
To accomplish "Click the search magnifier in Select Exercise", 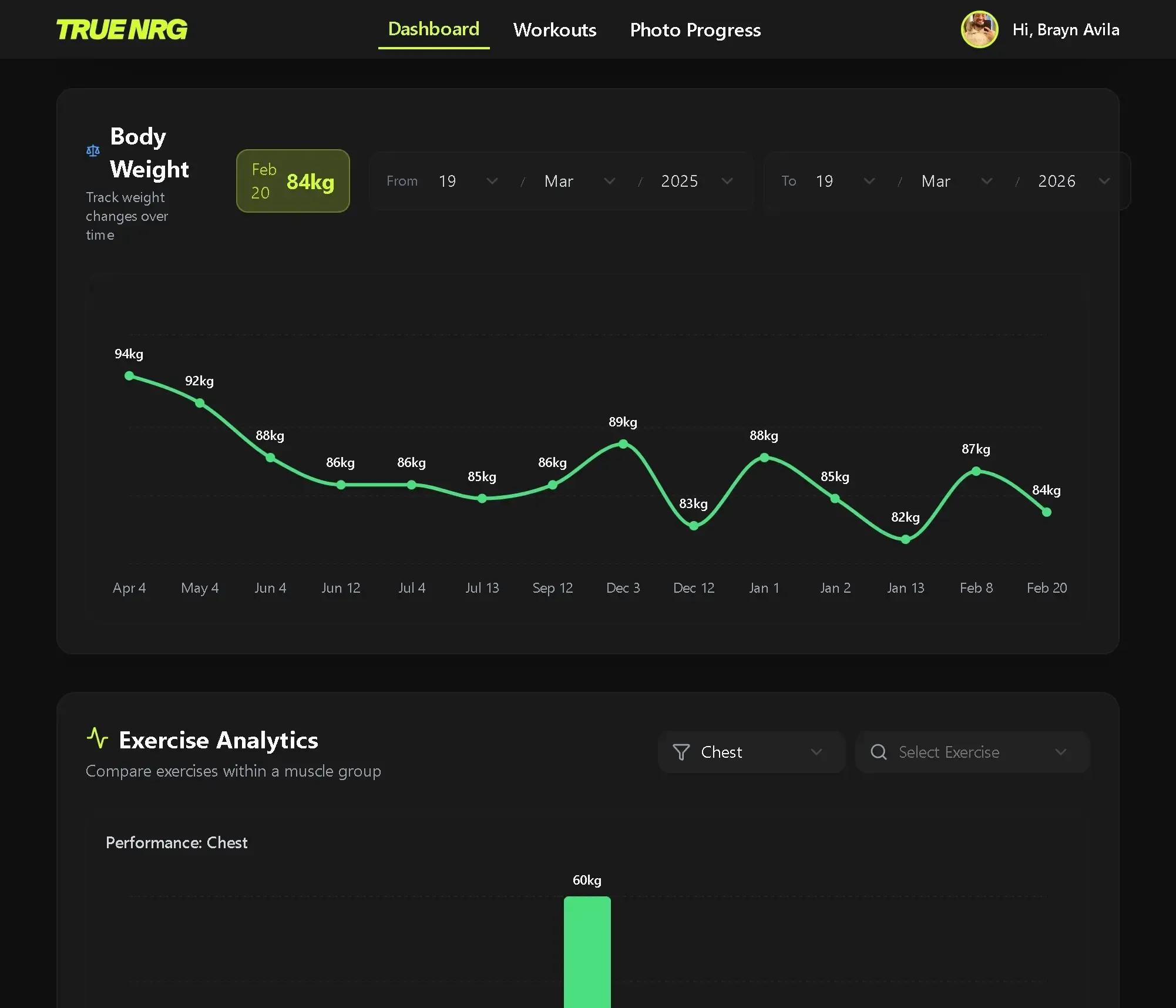I will coord(878,752).
